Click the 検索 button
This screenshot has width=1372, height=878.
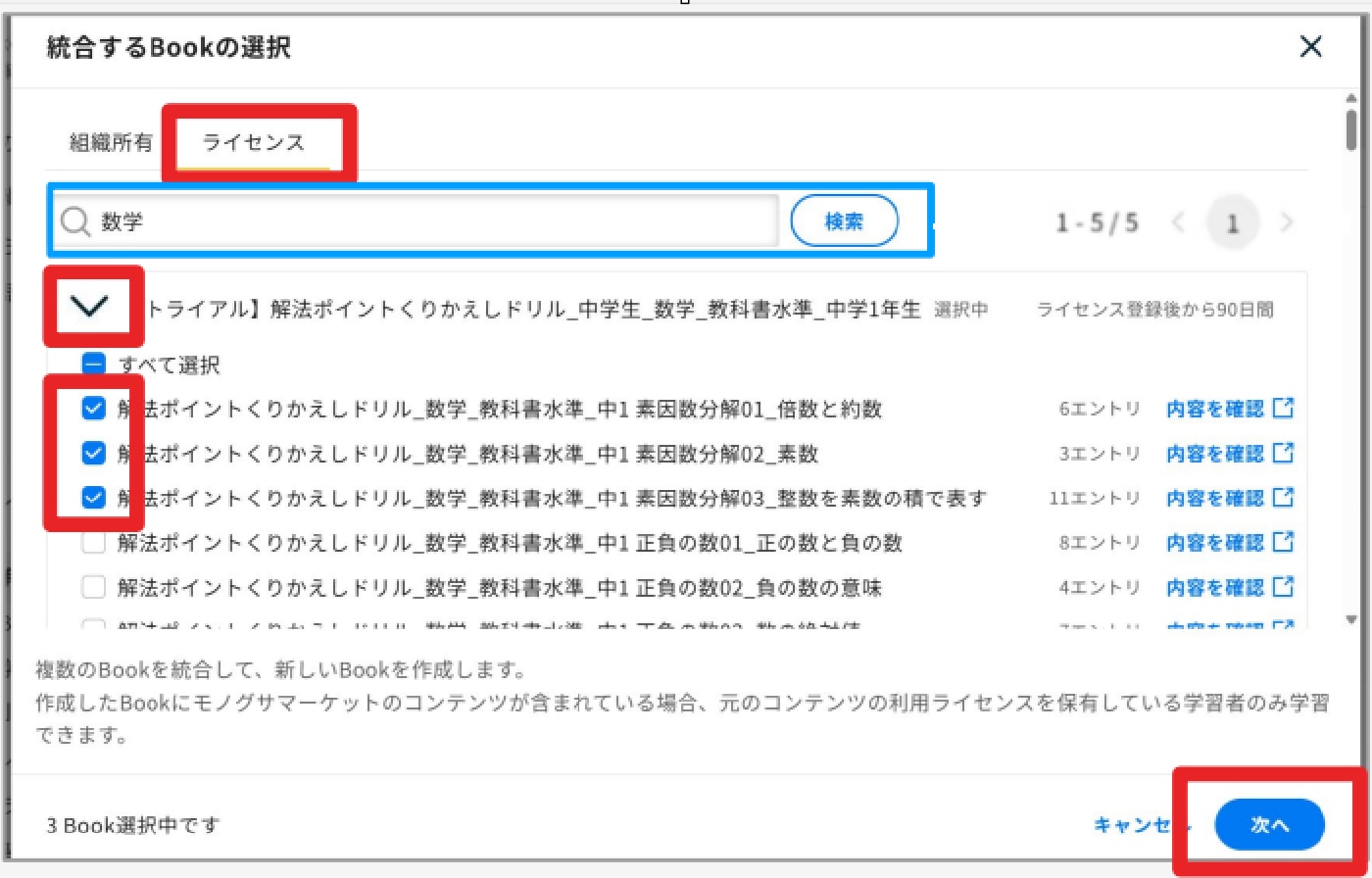point(844,221)
